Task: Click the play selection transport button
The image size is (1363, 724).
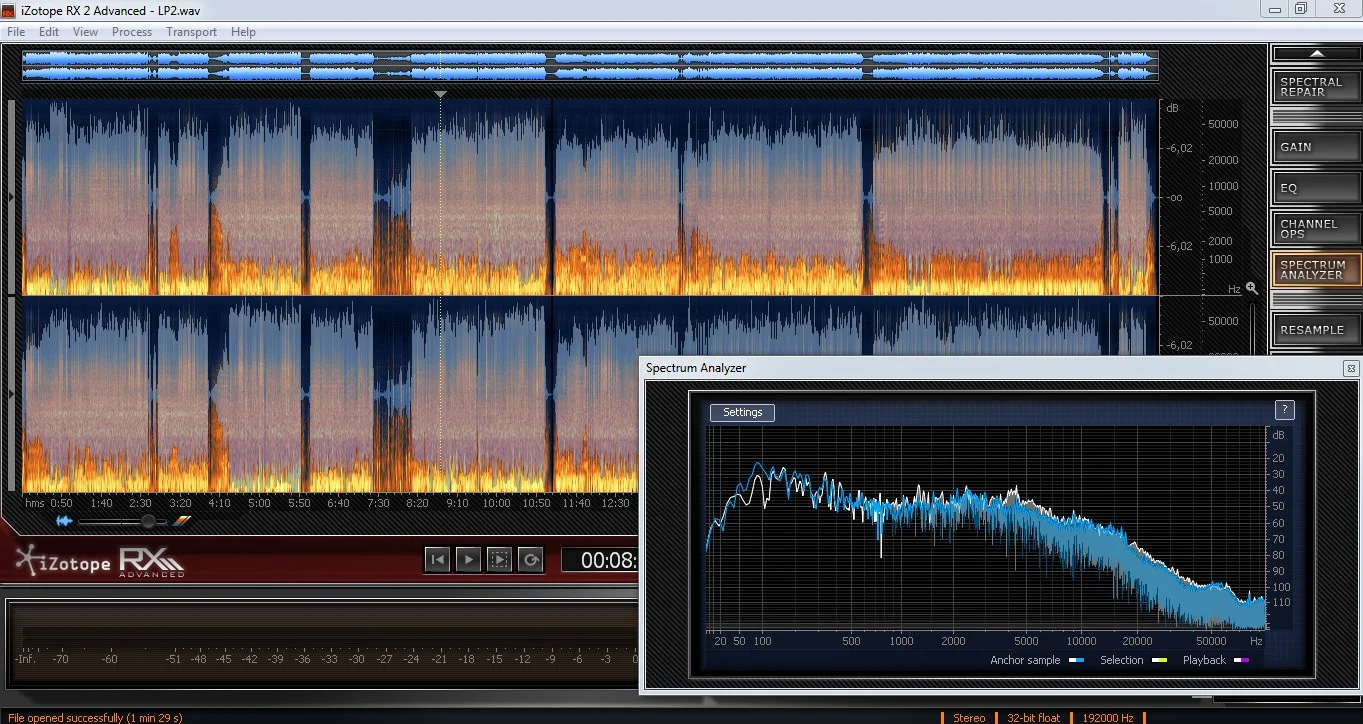Action: 499,560
